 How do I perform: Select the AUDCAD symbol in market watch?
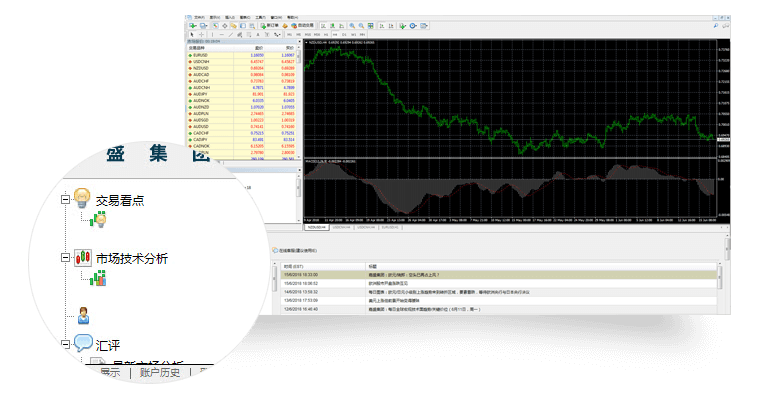(x=203, y=74)
